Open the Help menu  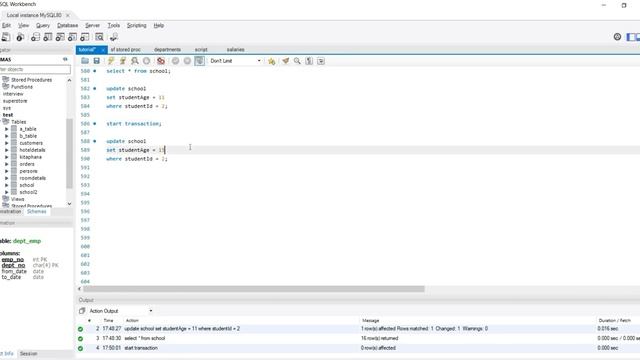click(158, 25)
